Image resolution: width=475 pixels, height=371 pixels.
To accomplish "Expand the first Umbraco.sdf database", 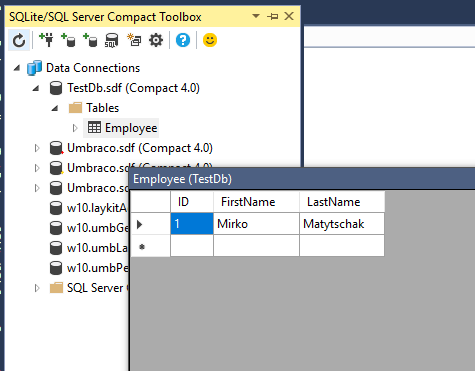I will tap(37, 148).
